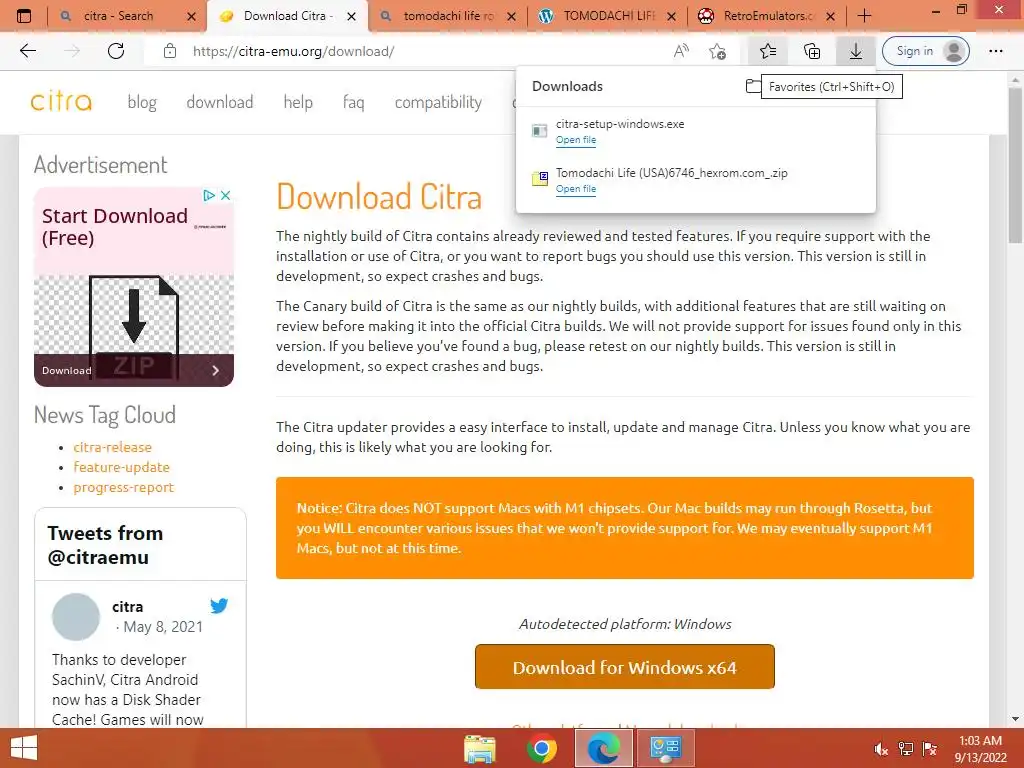Image resolution: width=1024 pixels, height=768 pixels.
Task: Click Download for Windows x64 button
Action: click(x=624, y=667)
